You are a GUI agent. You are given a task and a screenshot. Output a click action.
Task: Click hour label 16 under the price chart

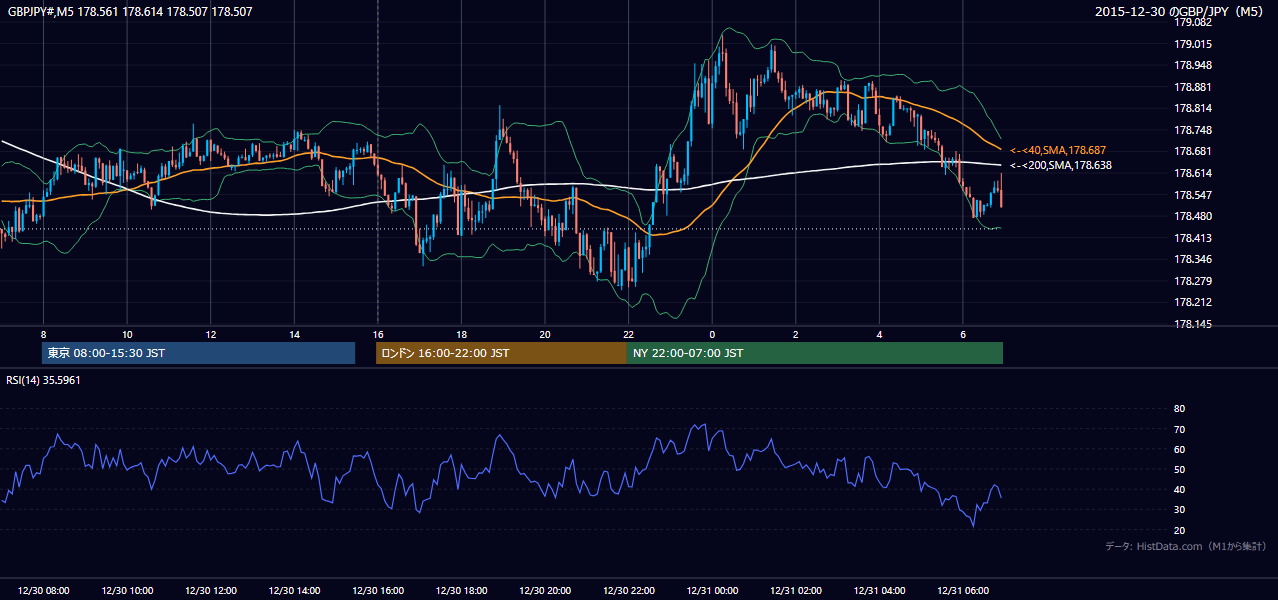pyautogui.click(x=377, y=334)
